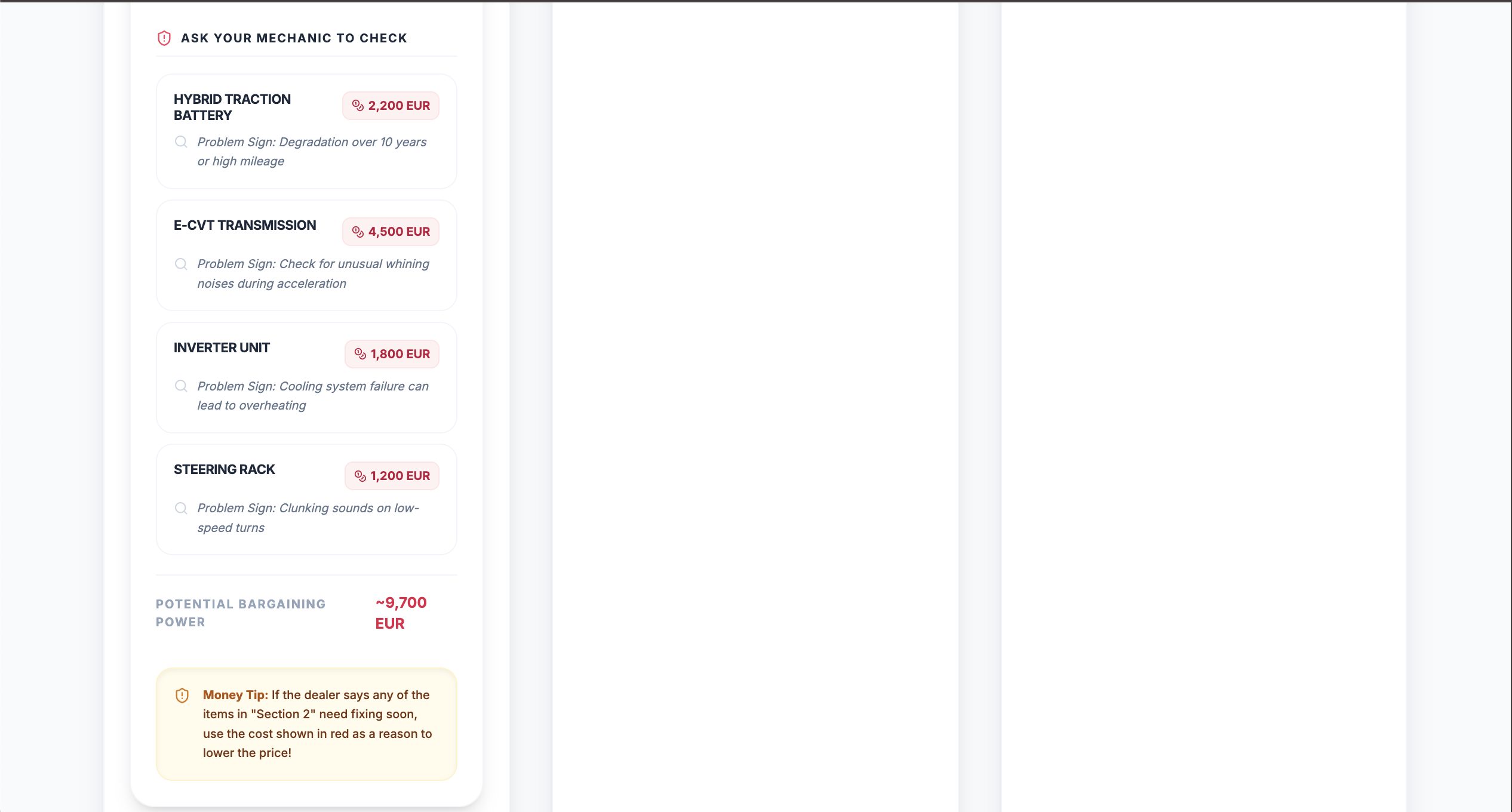Click the coin icon inside the 1,200 EUR badge
Image resolution: width=1512 pixels, height=812 pixels.
tap(359, 476)
